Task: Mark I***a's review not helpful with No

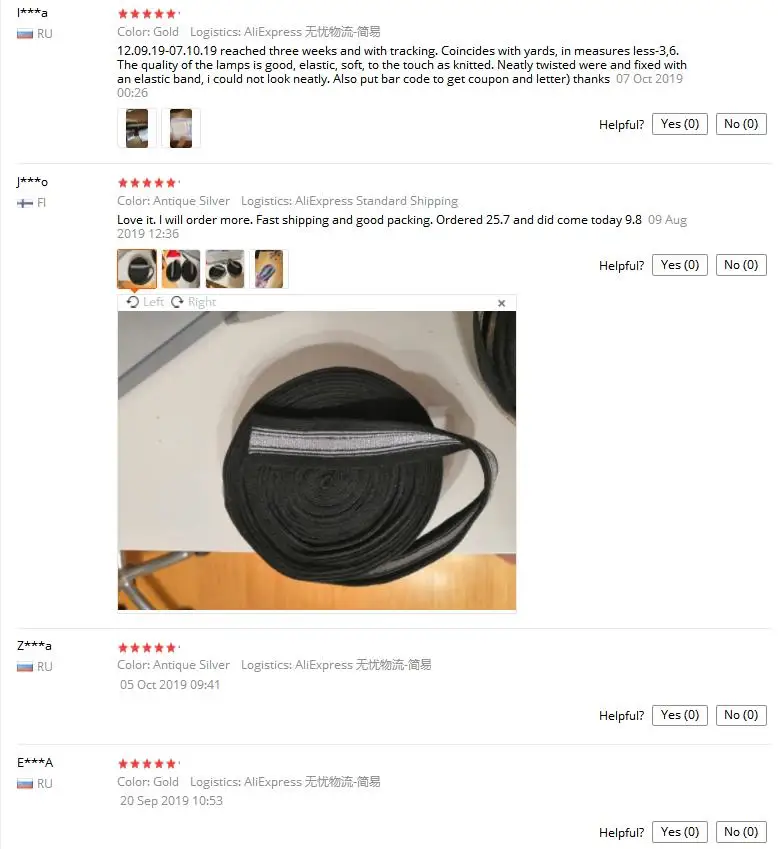Action: (741, 124)
